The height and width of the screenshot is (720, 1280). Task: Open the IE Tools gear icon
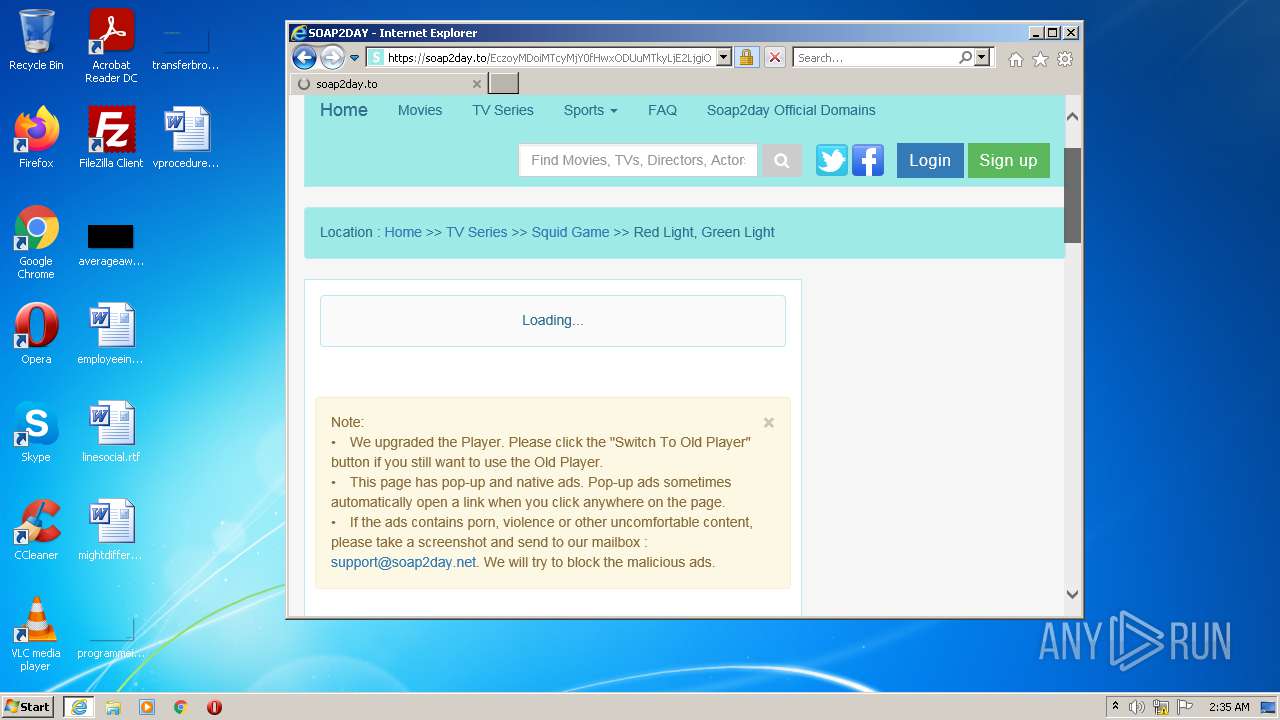point(1065,59)
